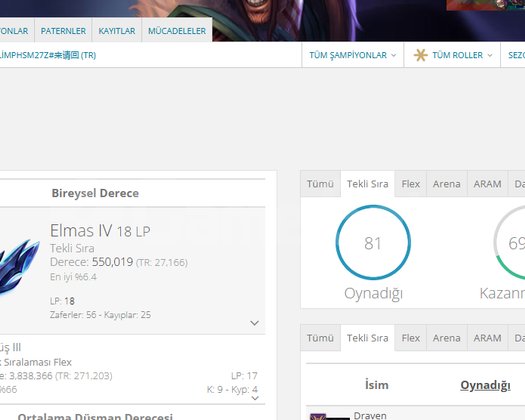Viewport: 525px width, 420px height.
Task: Click the İsim column header
Action: (377, 385)
